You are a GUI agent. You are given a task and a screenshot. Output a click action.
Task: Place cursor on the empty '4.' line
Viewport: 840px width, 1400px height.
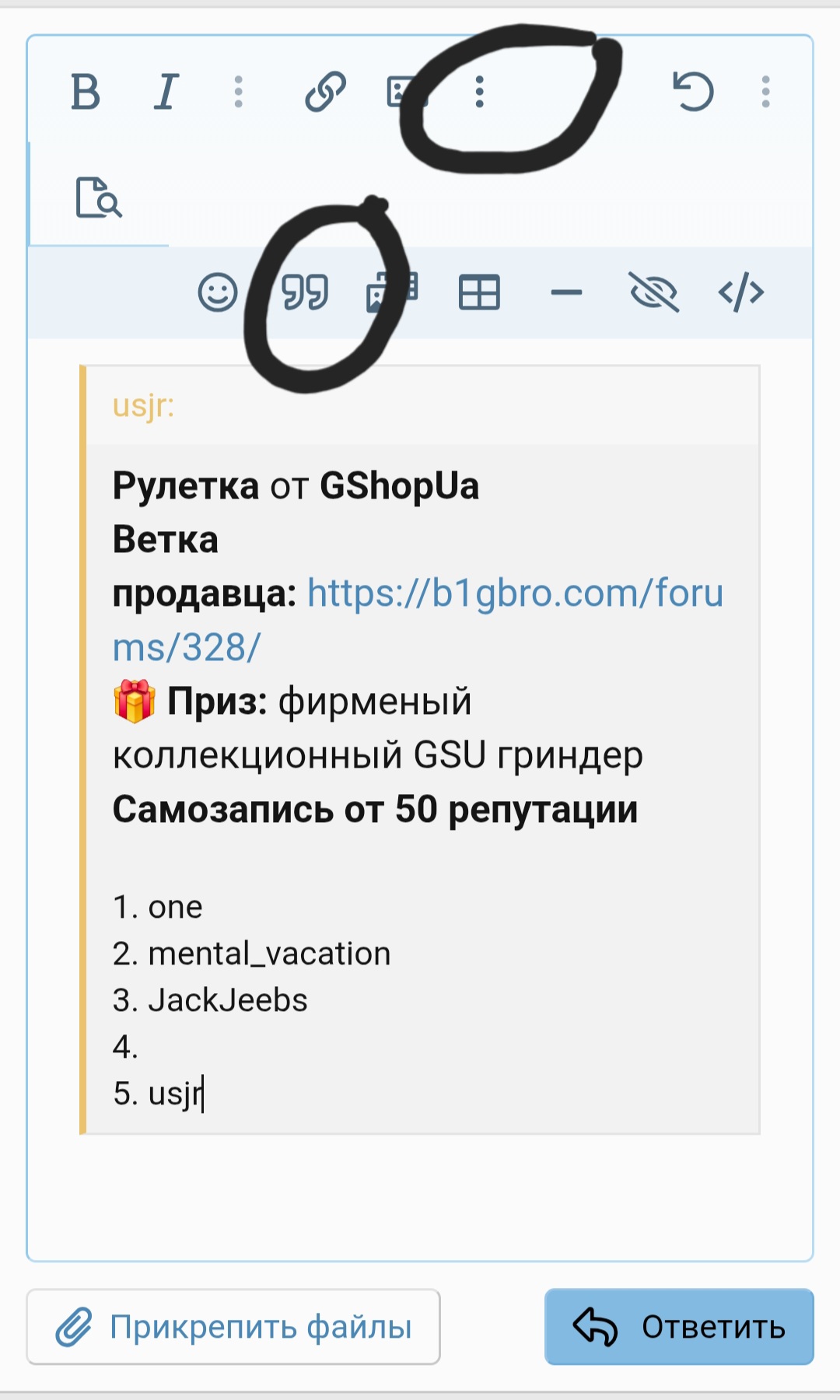pyautogui.click(x=125, y=1047)
